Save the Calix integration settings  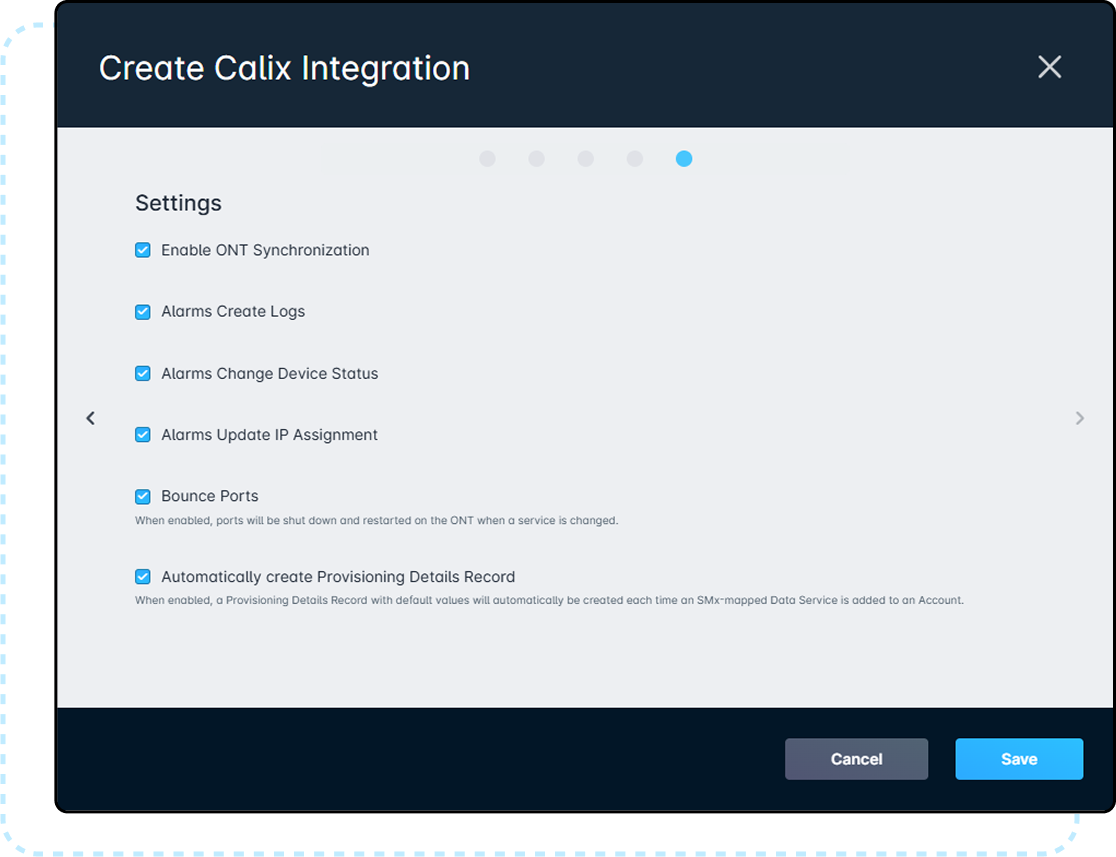[1019, 759]
